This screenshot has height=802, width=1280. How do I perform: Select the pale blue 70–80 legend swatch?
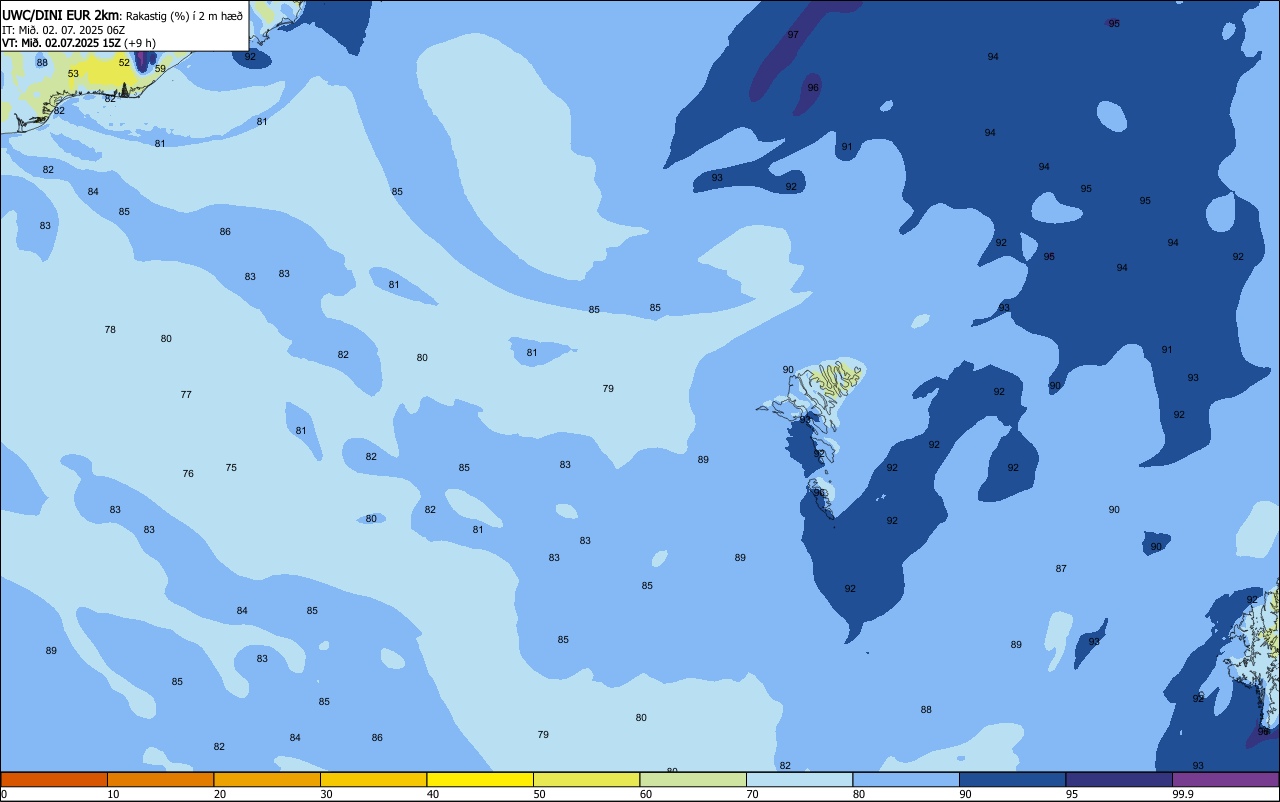(799, 779)
